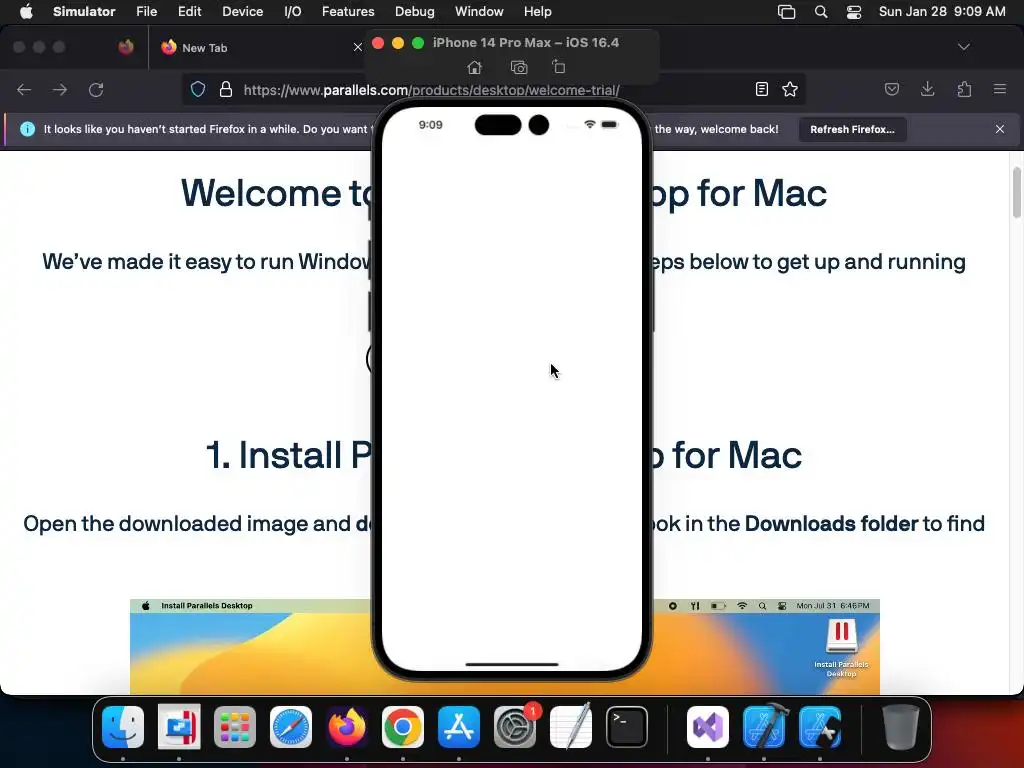Open Finder from the Dock
1024x768 pixels.
click(123, 727)
